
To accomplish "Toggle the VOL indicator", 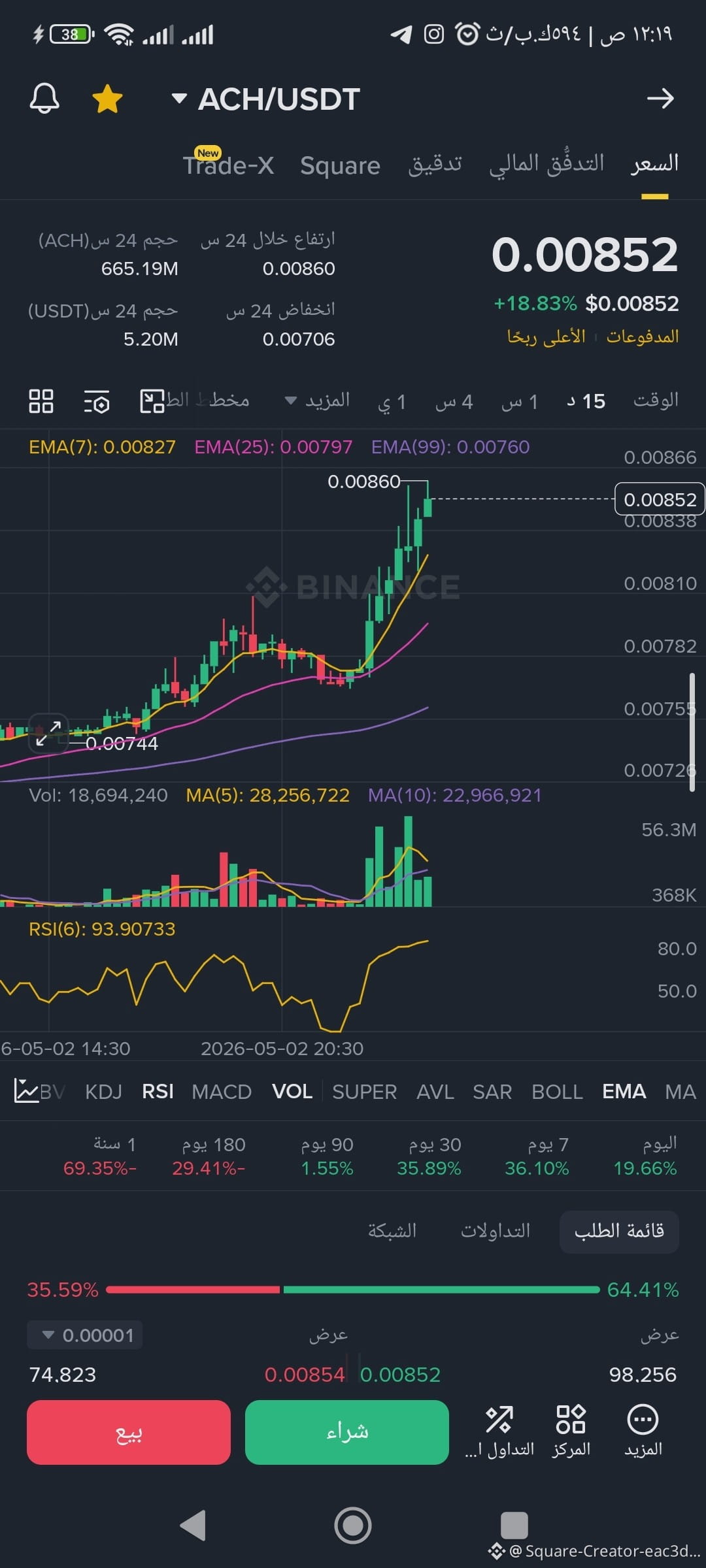I will tap(292, 1091).
